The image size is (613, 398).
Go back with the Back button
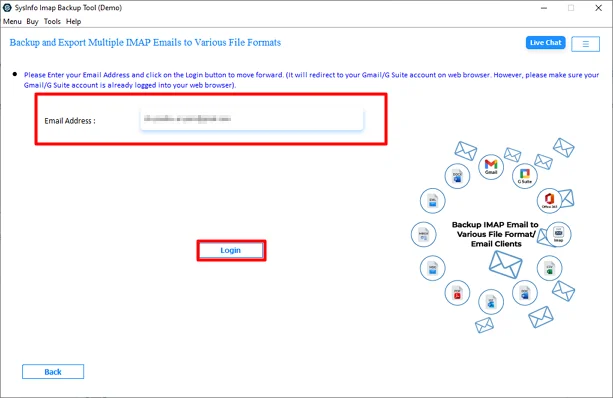click(x=53, y=372)
